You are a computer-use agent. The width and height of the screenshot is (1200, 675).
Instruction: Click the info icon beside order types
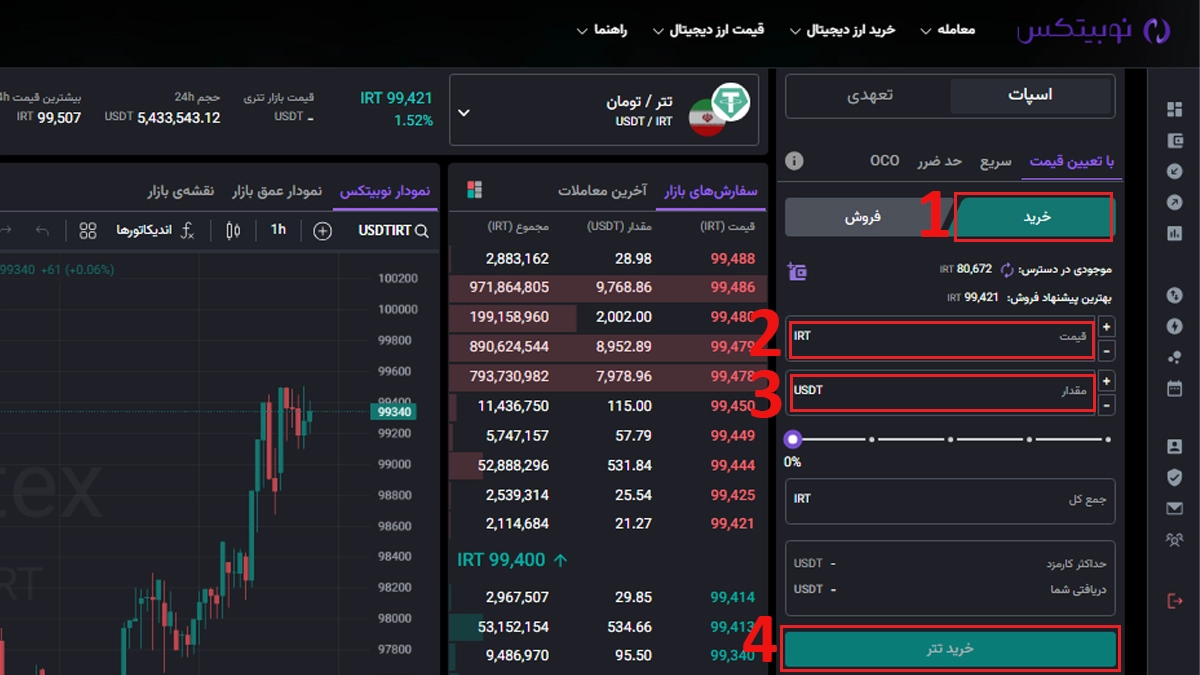click(x=795, y=161)
